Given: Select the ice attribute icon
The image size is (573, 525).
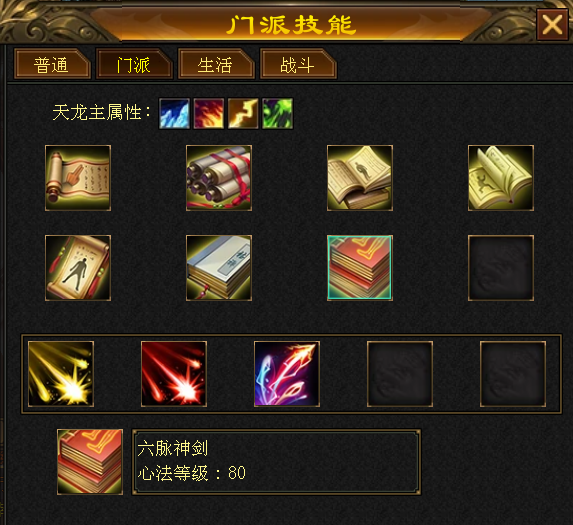Looking at the screenshot, I should [x=174, y=113].
